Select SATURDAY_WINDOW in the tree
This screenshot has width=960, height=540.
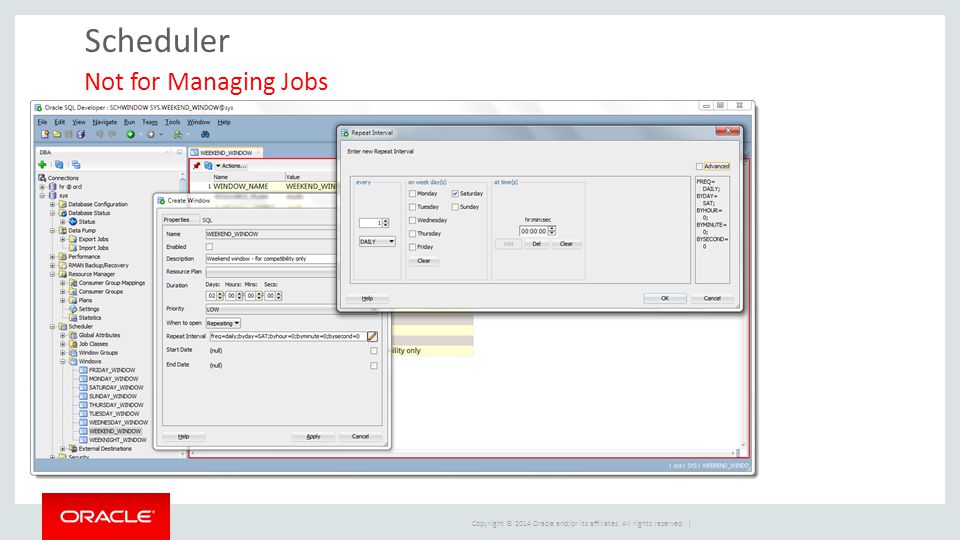coord(116,388)
